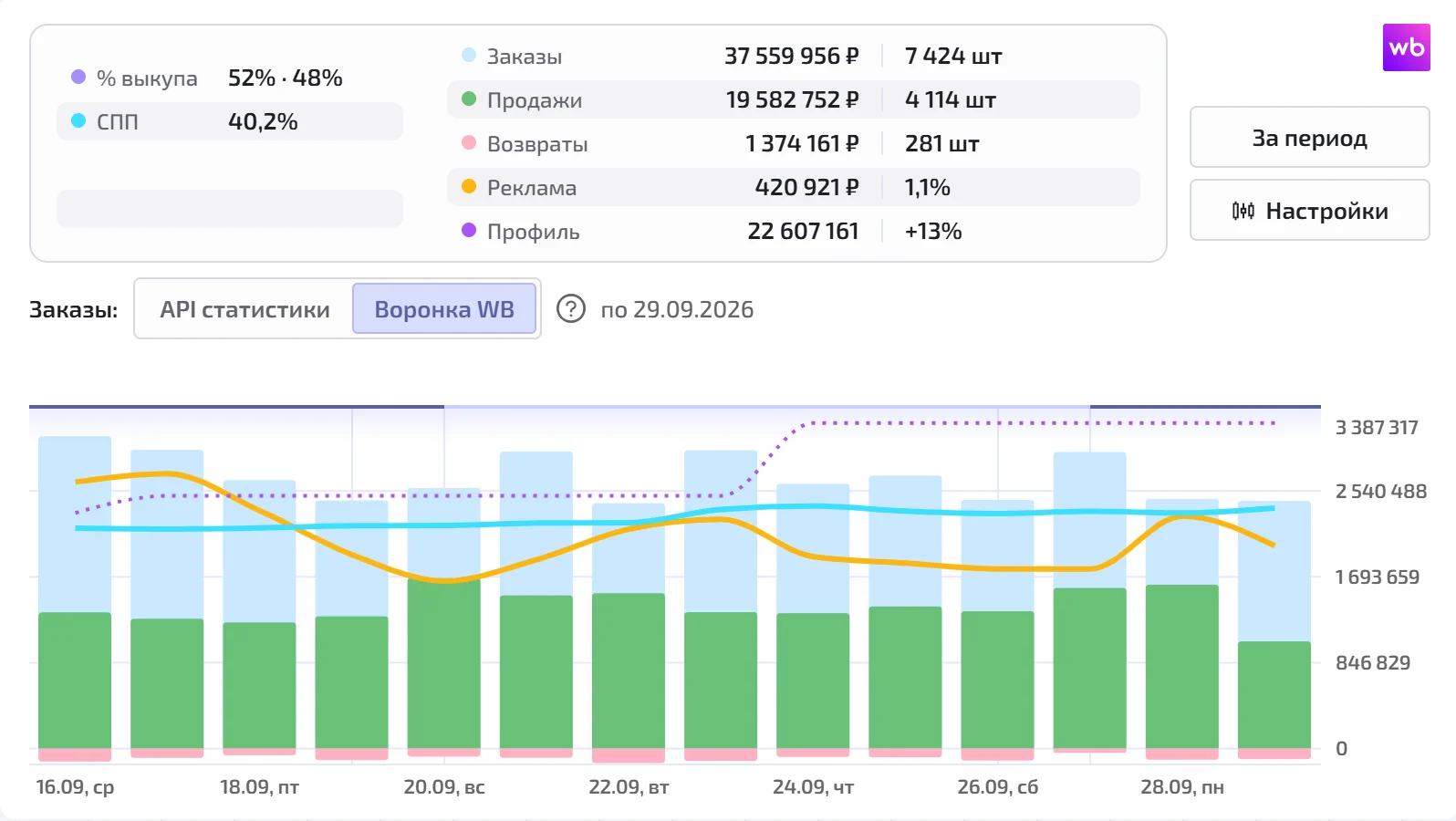This screenshot has height=821, width=1456.
Task: Toggle Заказы light-blue legend dot
Action: [x=469, y=55]
